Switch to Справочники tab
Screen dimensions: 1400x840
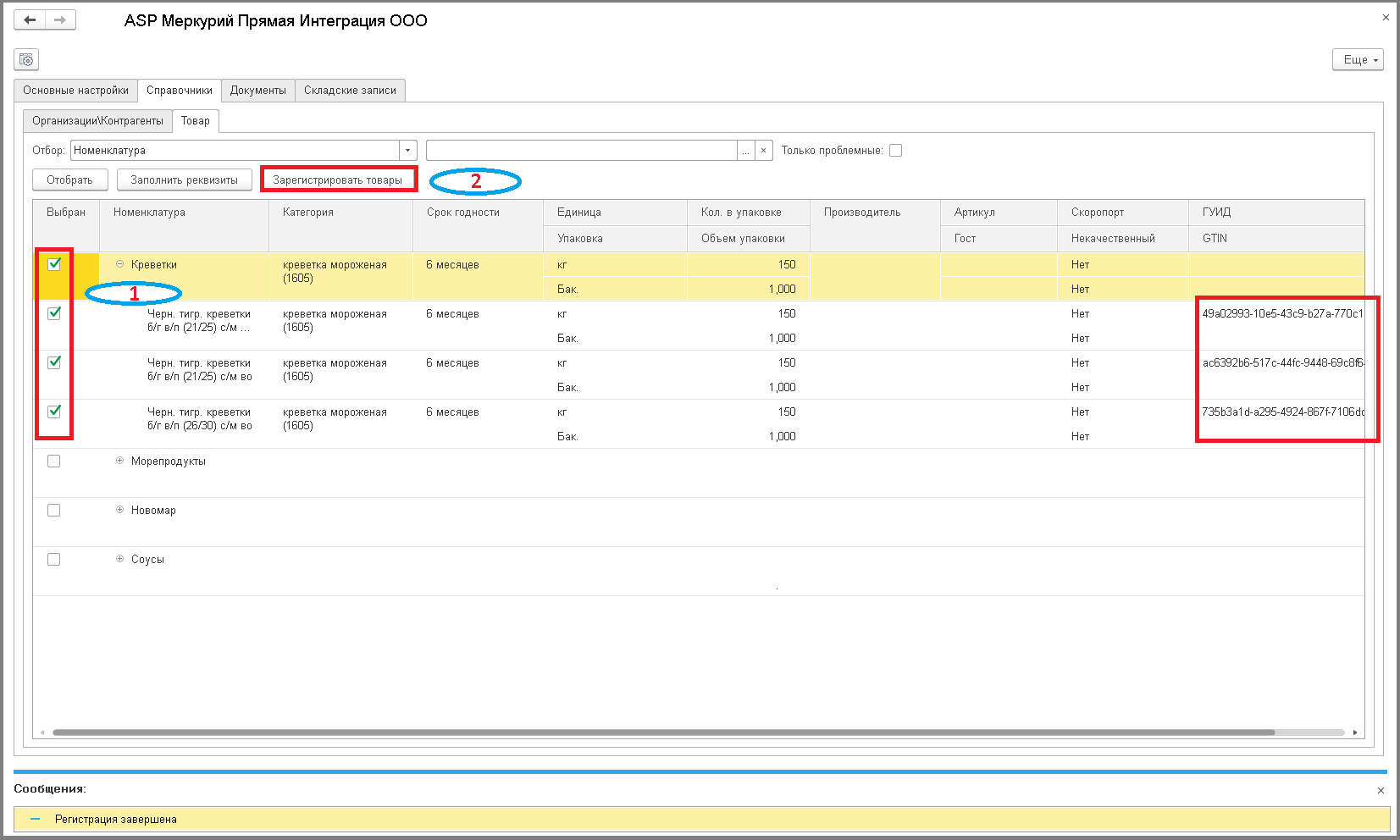pos(180,90)
